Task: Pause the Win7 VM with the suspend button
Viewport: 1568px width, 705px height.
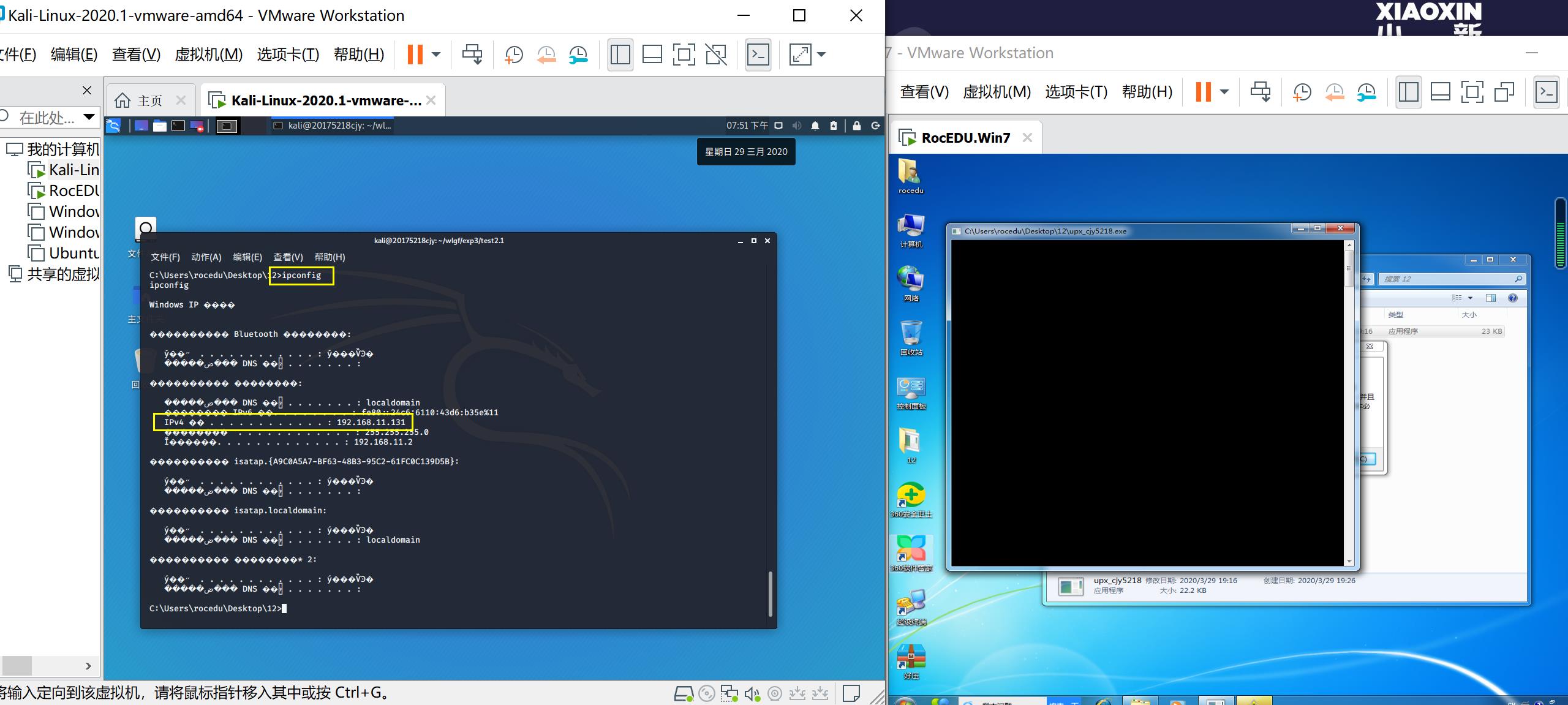Action: (1203, 92)
